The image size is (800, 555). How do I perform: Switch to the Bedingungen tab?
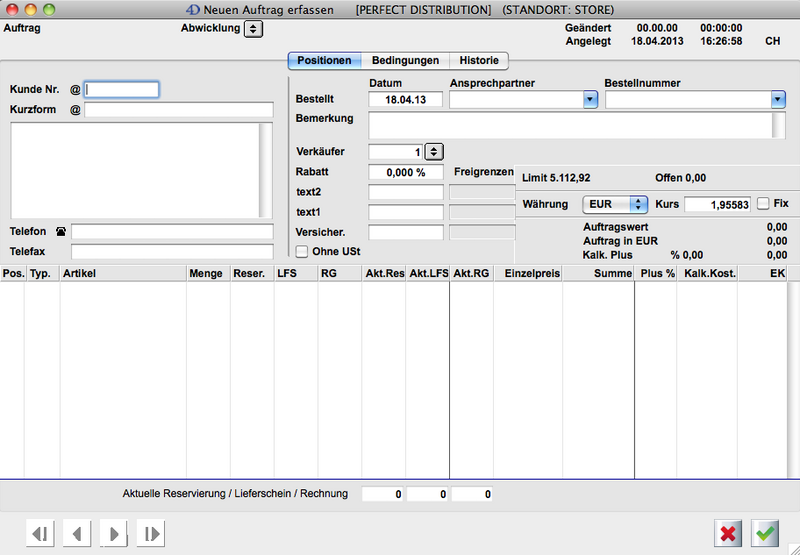[404, 60]
